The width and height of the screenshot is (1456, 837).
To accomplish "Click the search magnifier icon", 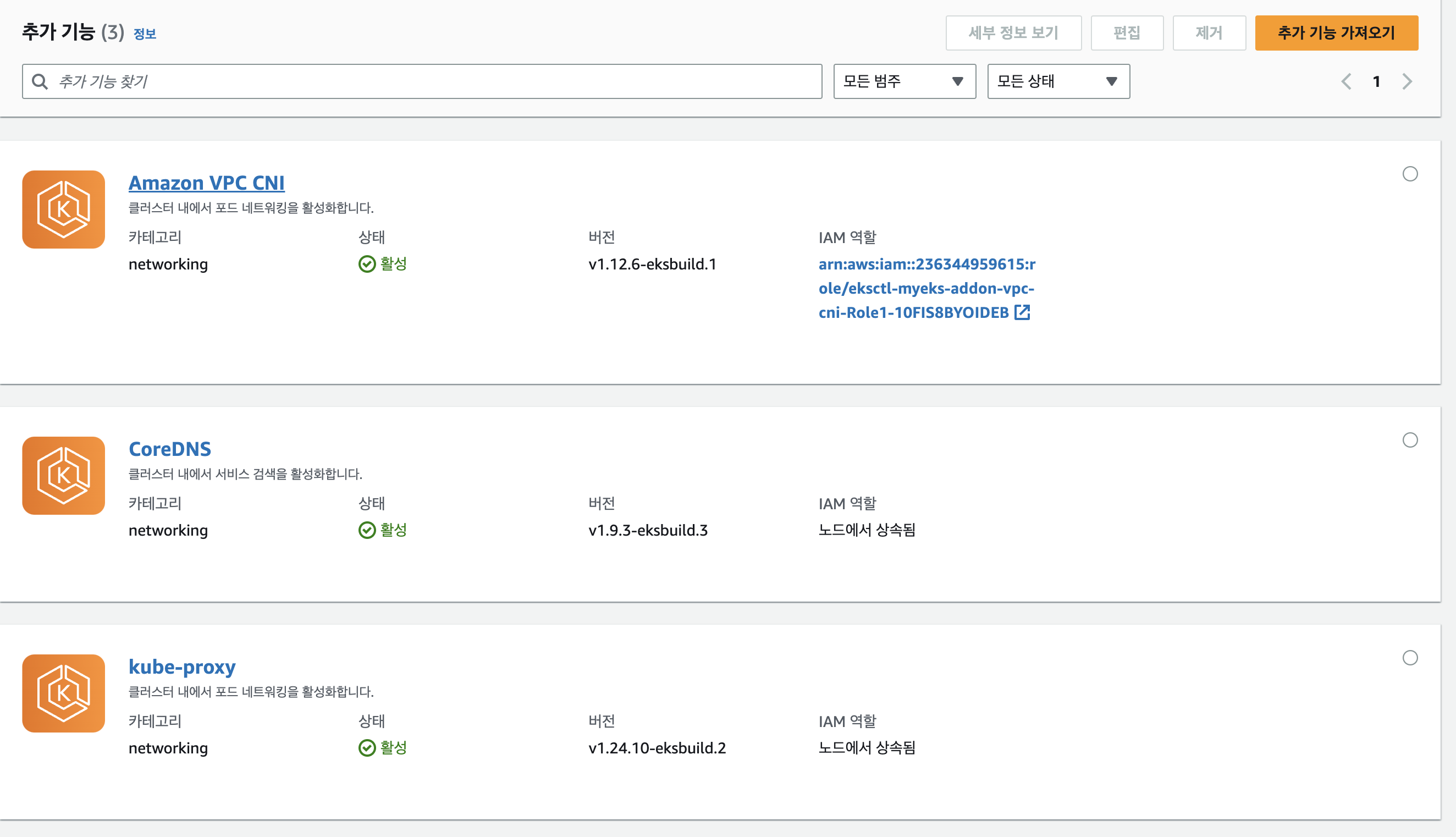I will point(40,81).
